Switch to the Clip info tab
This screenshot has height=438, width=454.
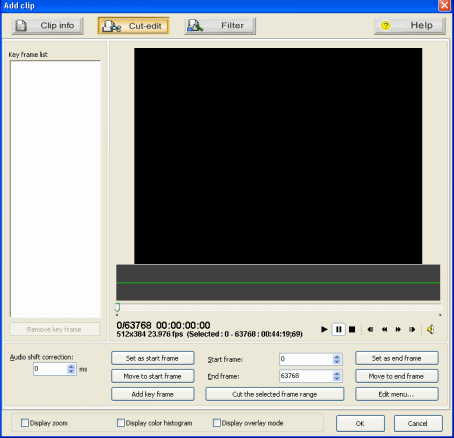48,26
